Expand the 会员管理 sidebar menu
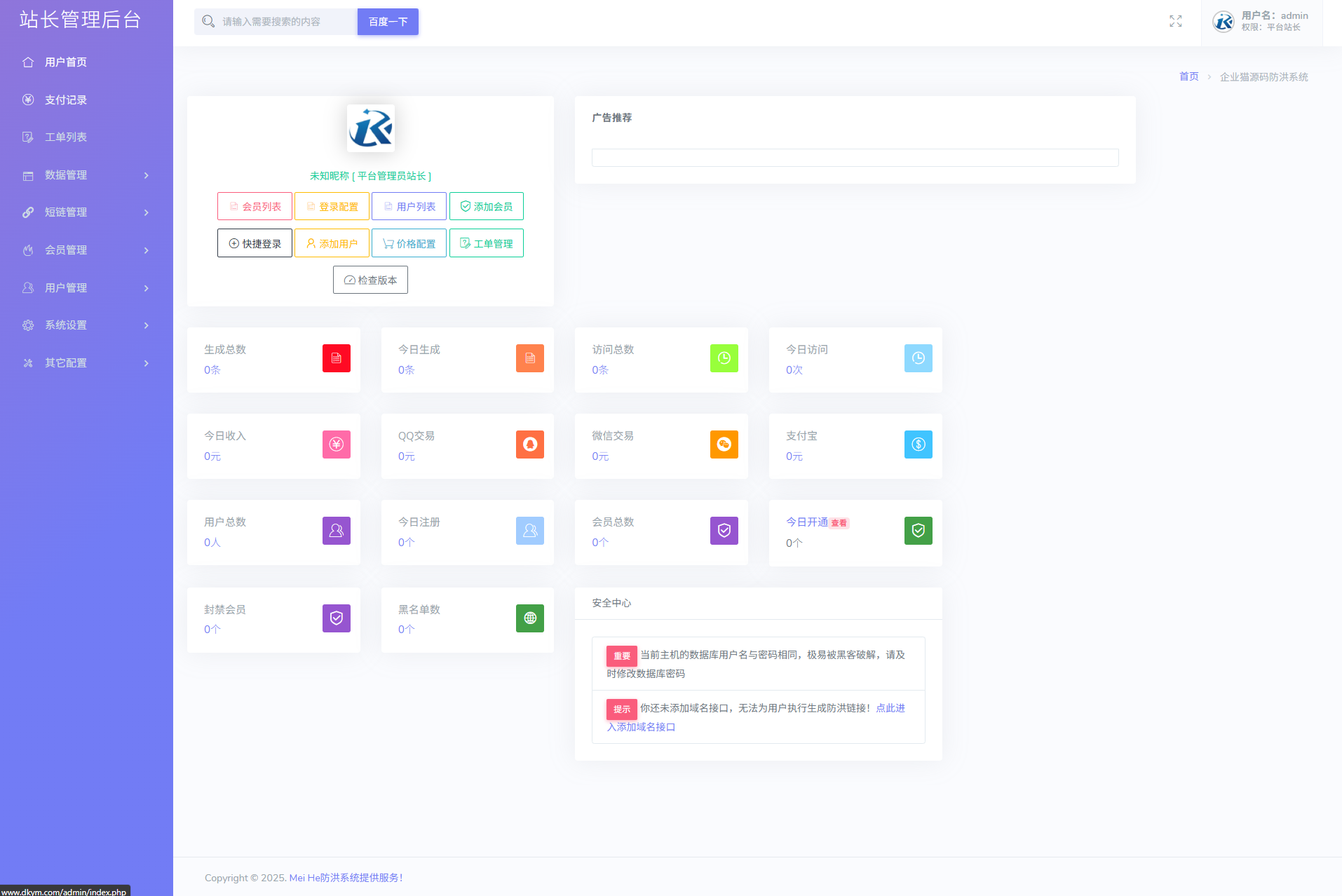 [x=86, y=250]
